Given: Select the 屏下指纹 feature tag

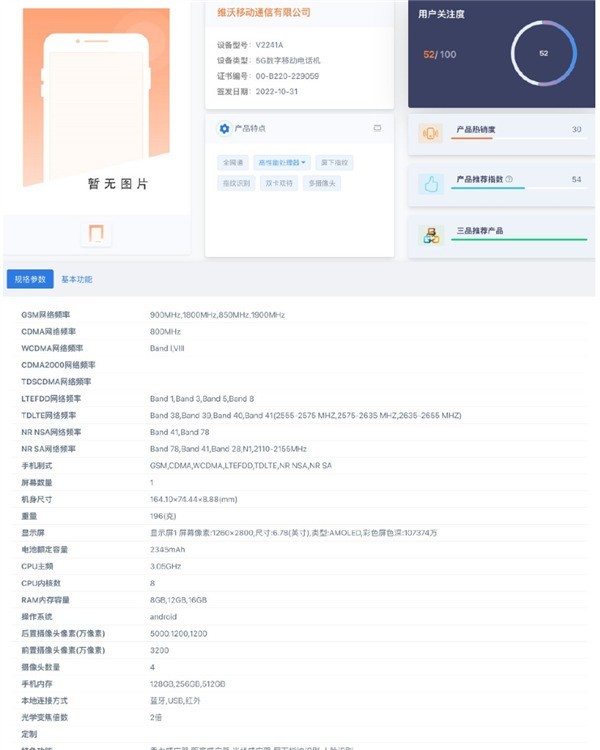Looking at the screenshot, I should click(x=334, y=163).
